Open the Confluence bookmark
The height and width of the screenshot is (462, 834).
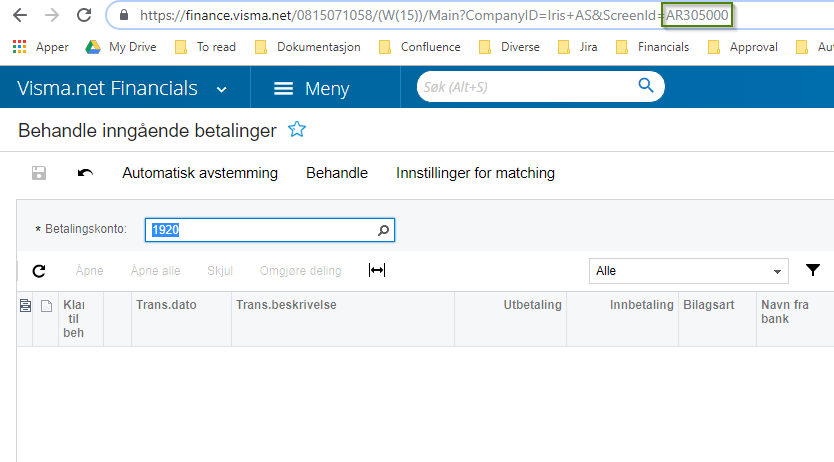click(420, 47)
